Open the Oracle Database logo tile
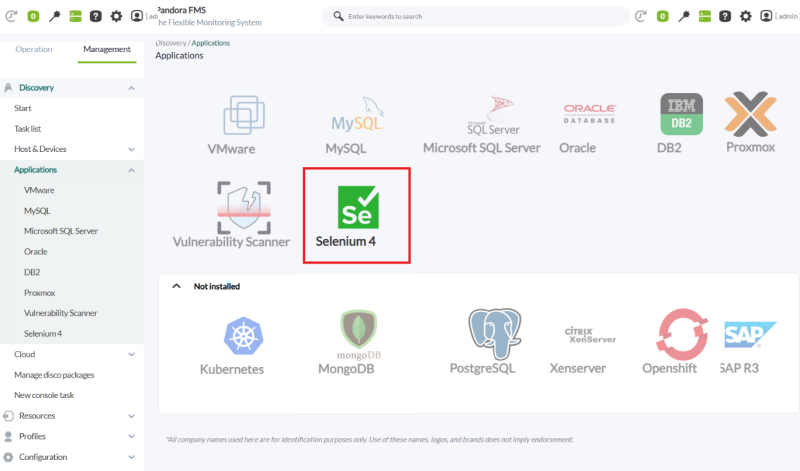The width and height of the screenshot is (800, 471). 589,114
